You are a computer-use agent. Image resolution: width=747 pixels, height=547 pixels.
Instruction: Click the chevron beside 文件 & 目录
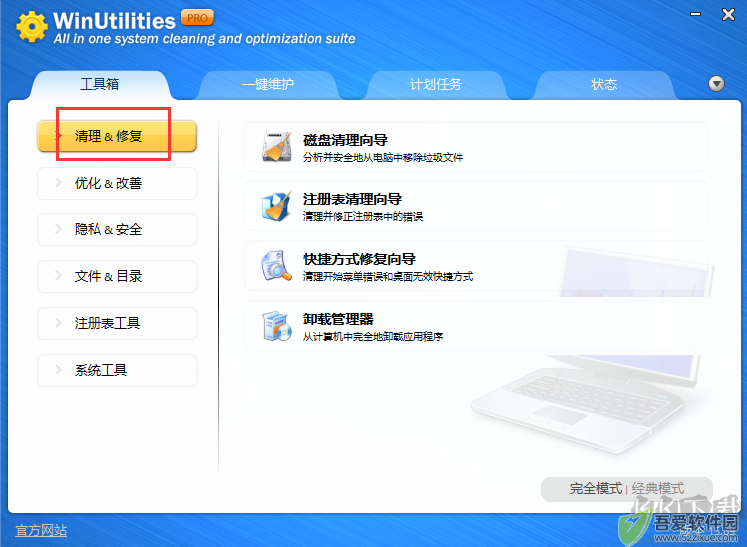tap(58, 275)
